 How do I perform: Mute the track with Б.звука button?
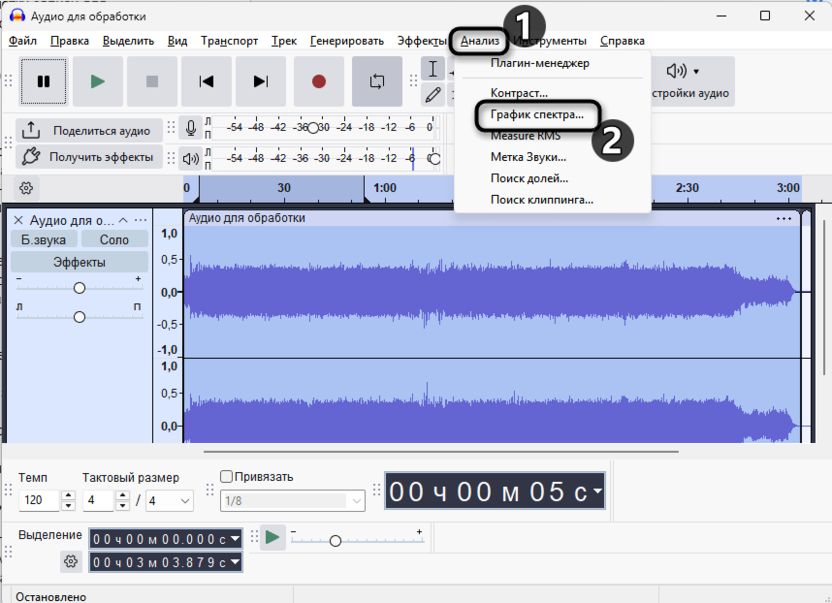42,239
